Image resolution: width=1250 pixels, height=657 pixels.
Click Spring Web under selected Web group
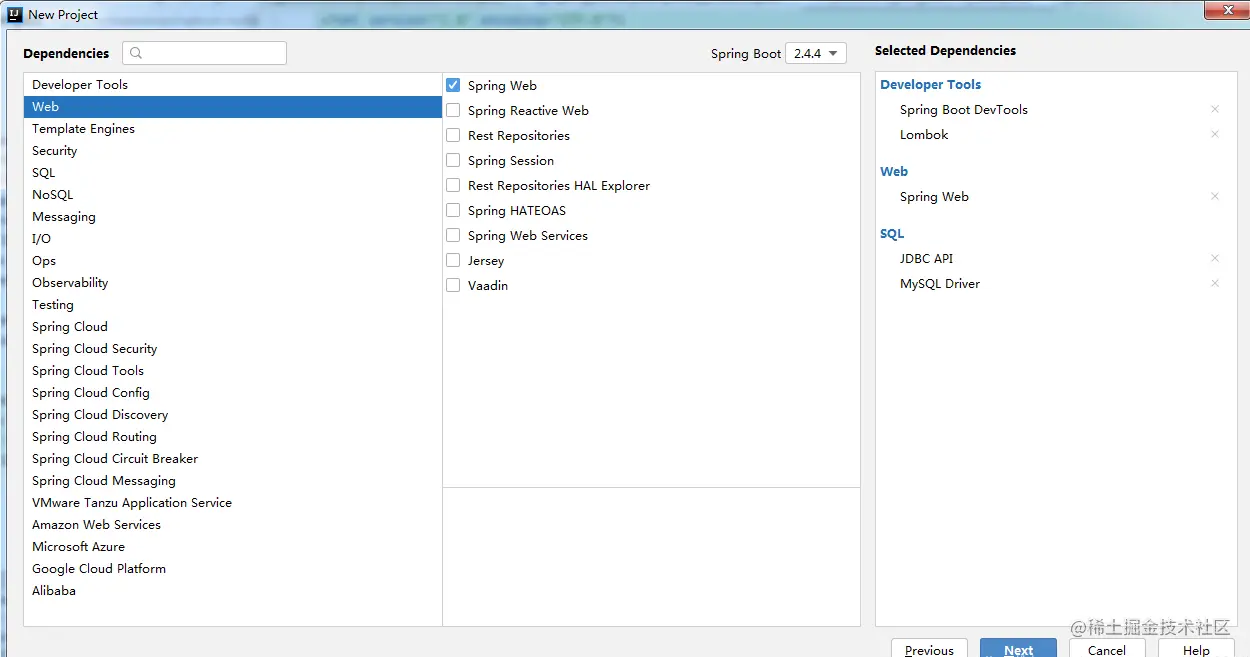(x=934, y=197)
